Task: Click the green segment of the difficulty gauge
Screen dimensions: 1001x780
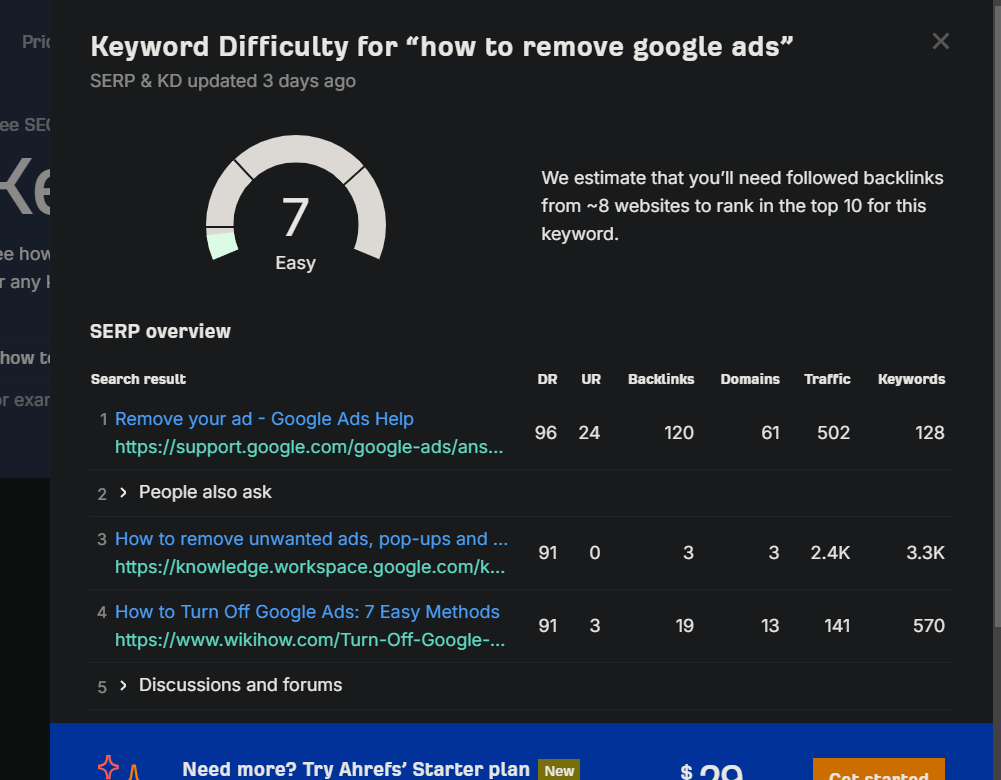Action: coord(223,244)
